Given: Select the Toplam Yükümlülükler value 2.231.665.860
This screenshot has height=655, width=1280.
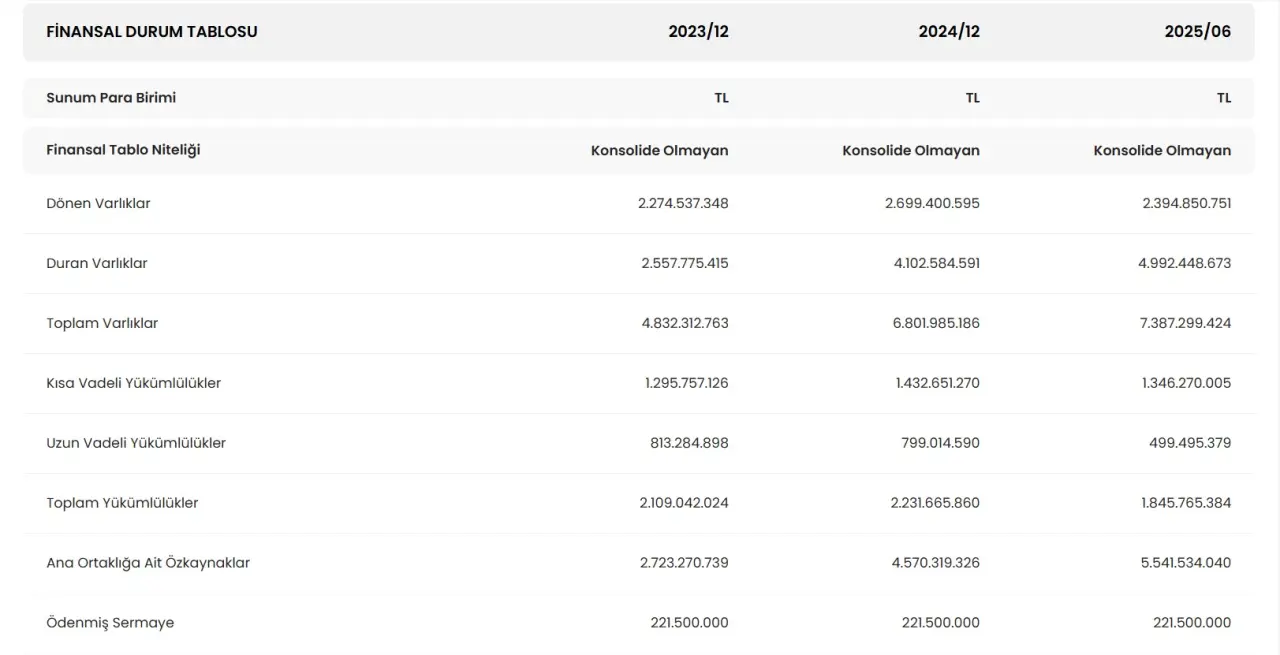Looking at the screenshot, I should 935,503.
